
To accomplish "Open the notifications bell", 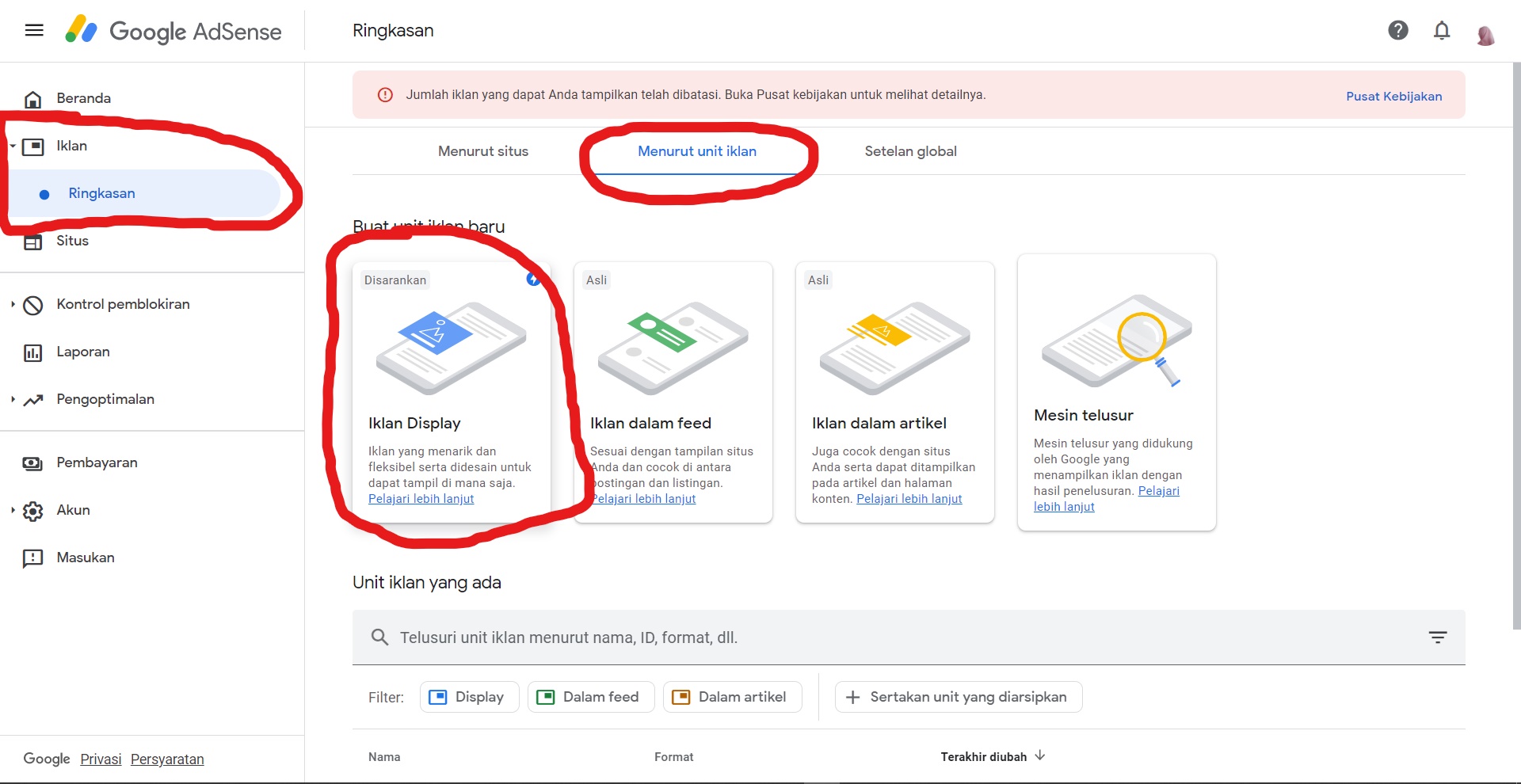I will point(1442,30).
